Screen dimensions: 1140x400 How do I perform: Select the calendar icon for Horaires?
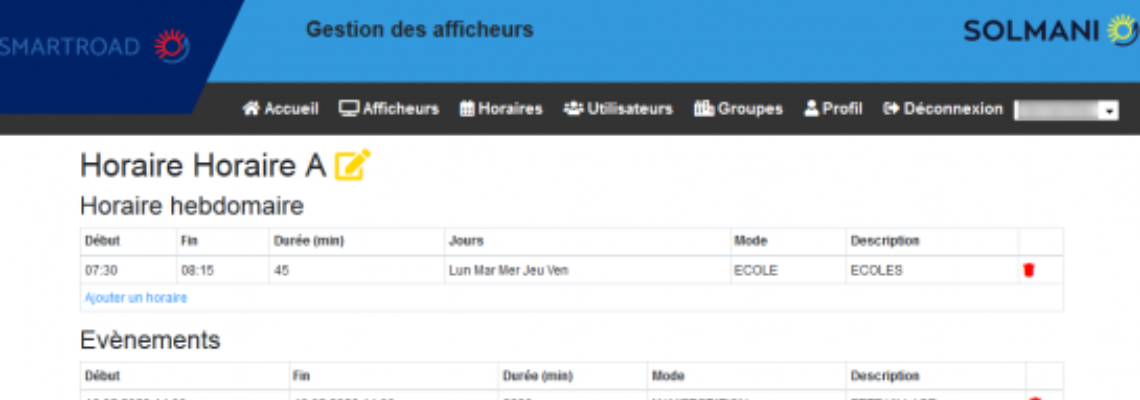tap(467, 109)
